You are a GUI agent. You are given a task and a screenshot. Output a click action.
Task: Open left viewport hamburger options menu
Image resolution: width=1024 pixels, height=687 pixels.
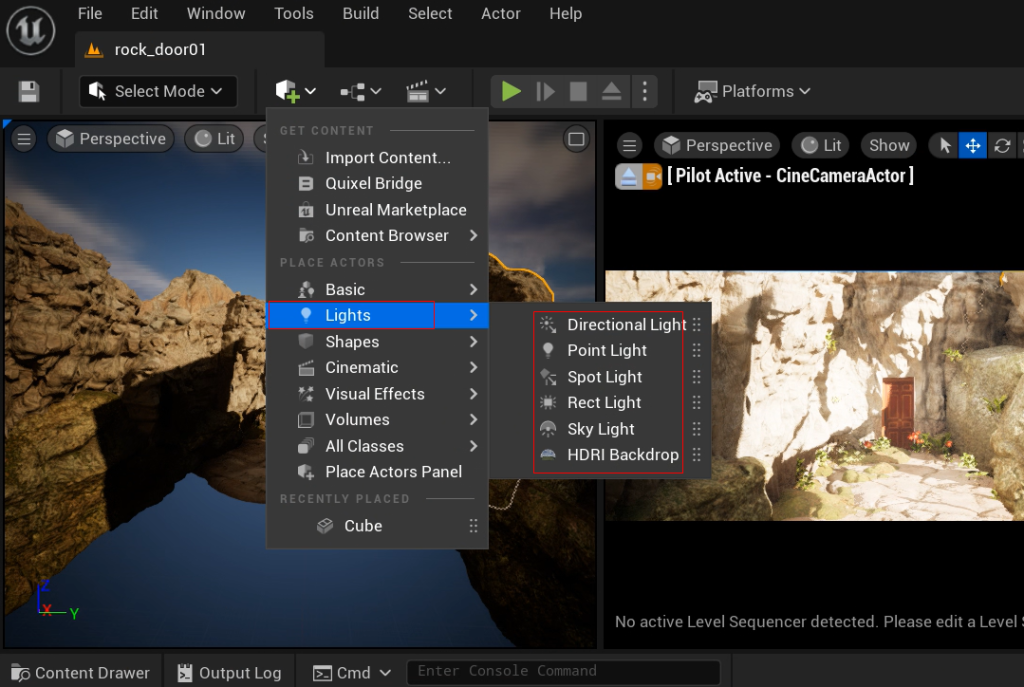click(24, 139)
